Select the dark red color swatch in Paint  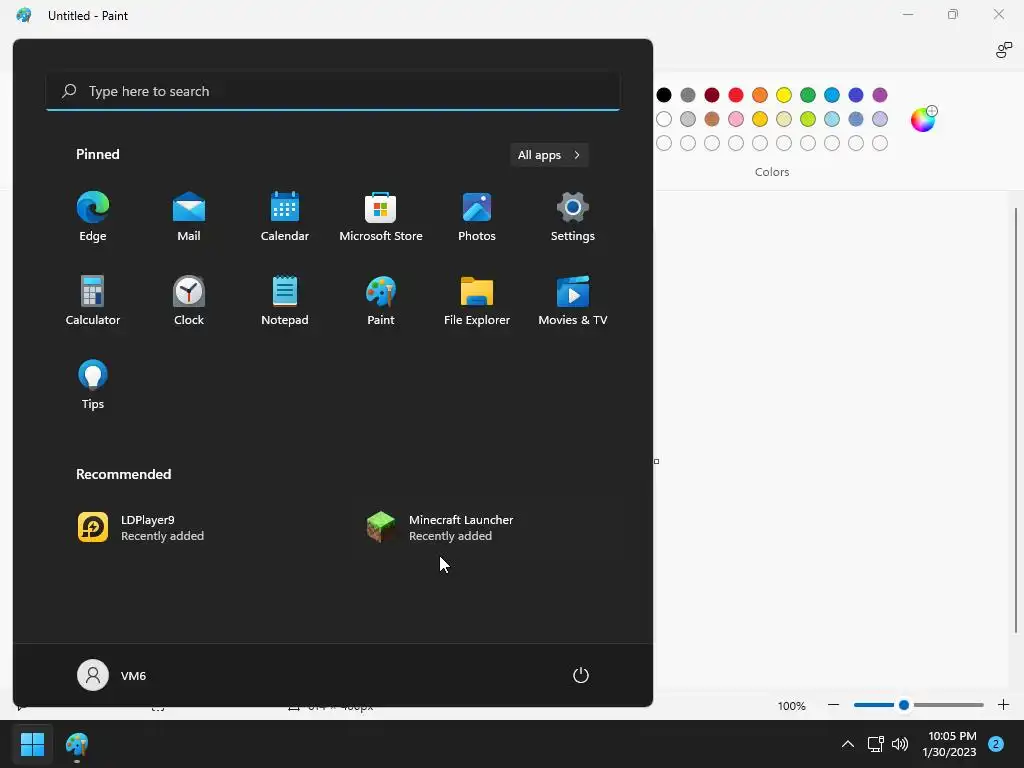click(x=712, y=95)
